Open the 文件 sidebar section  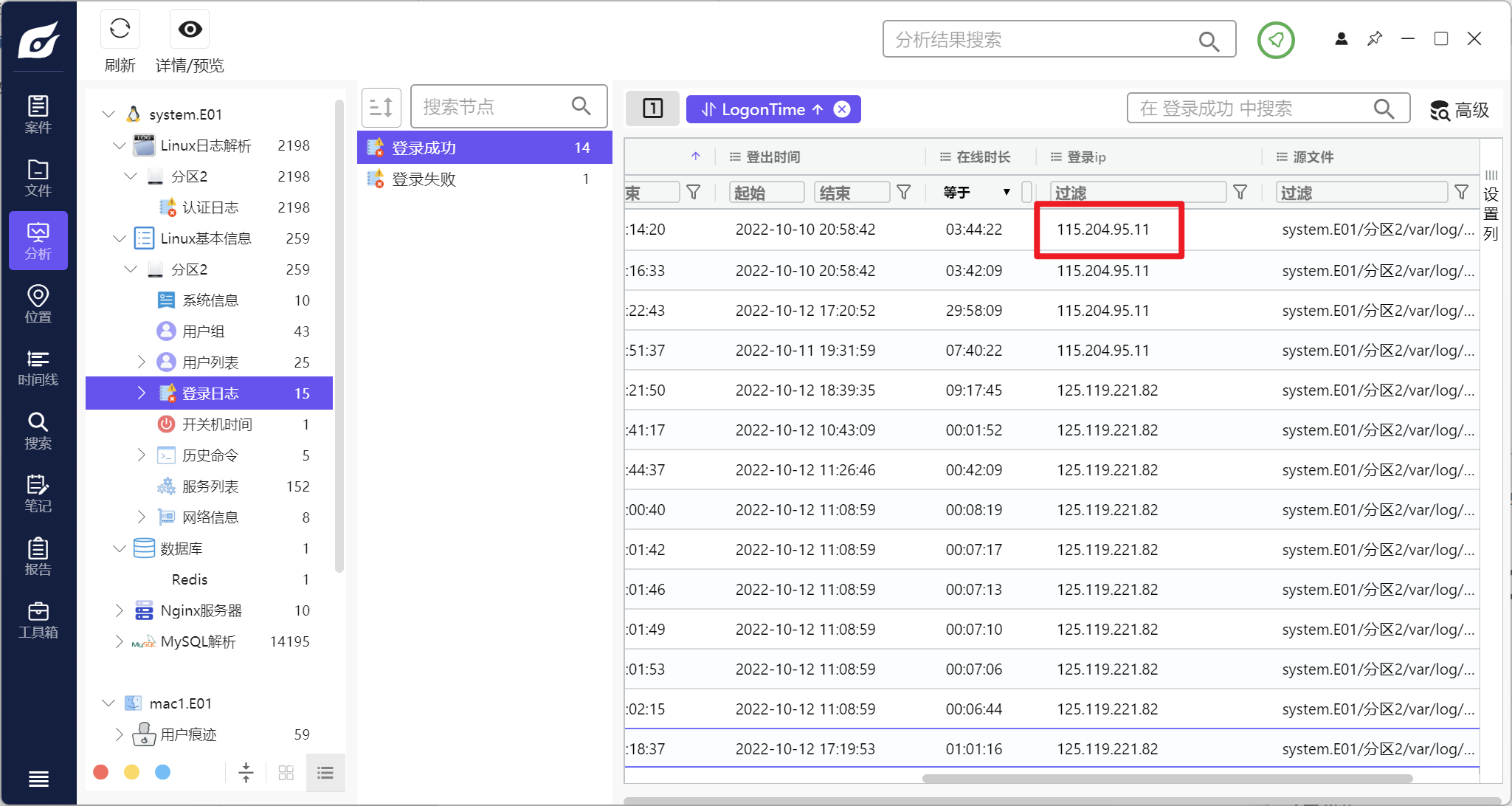[x=38, y=178]
